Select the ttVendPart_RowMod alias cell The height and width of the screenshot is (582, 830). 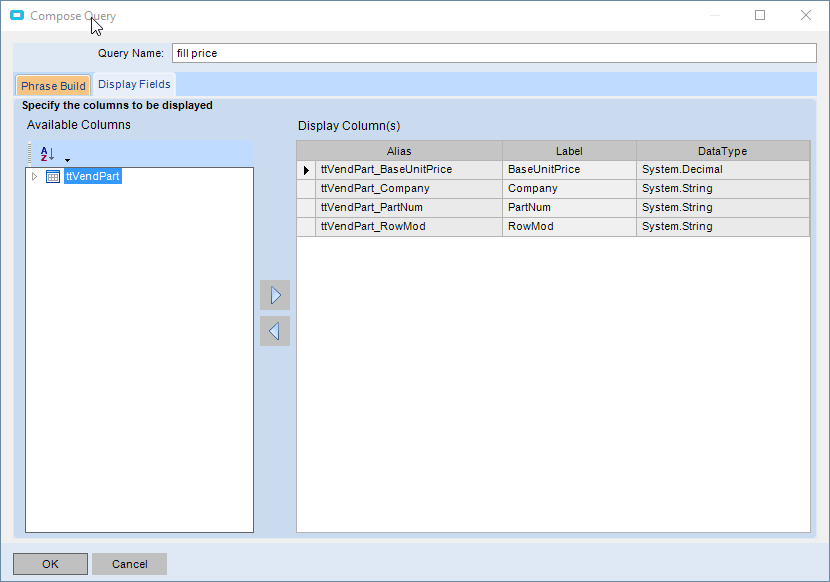click(x=409, y=227)
